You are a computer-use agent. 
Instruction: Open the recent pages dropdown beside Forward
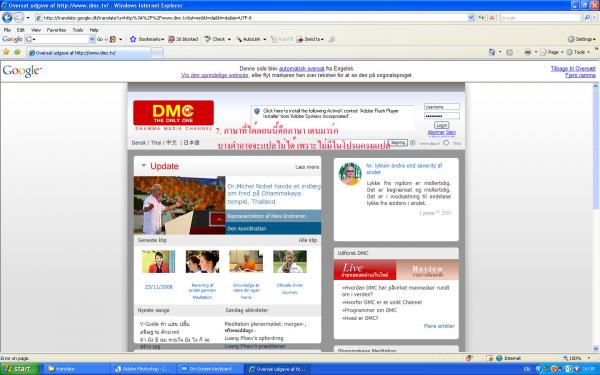point(28,18)
